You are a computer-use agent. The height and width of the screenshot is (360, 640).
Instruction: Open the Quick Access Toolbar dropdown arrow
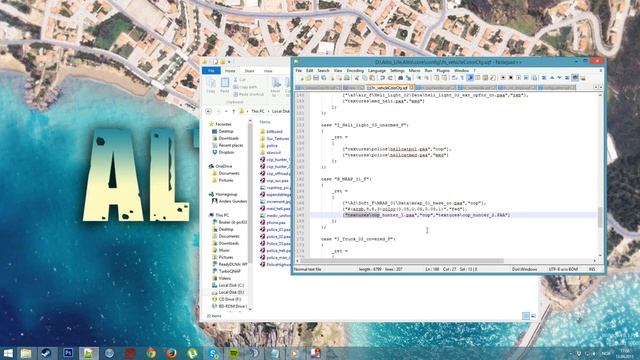[229, 62]
